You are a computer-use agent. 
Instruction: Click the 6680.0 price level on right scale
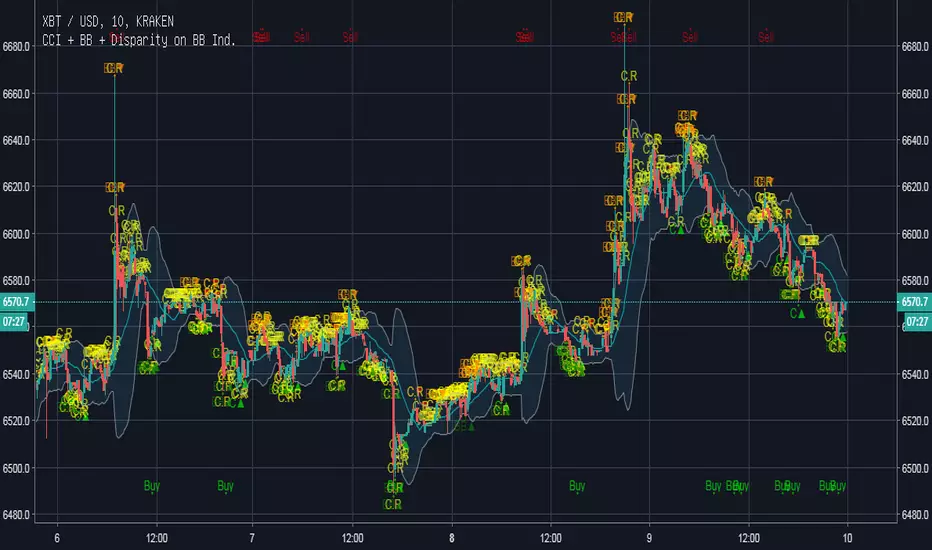915,46
